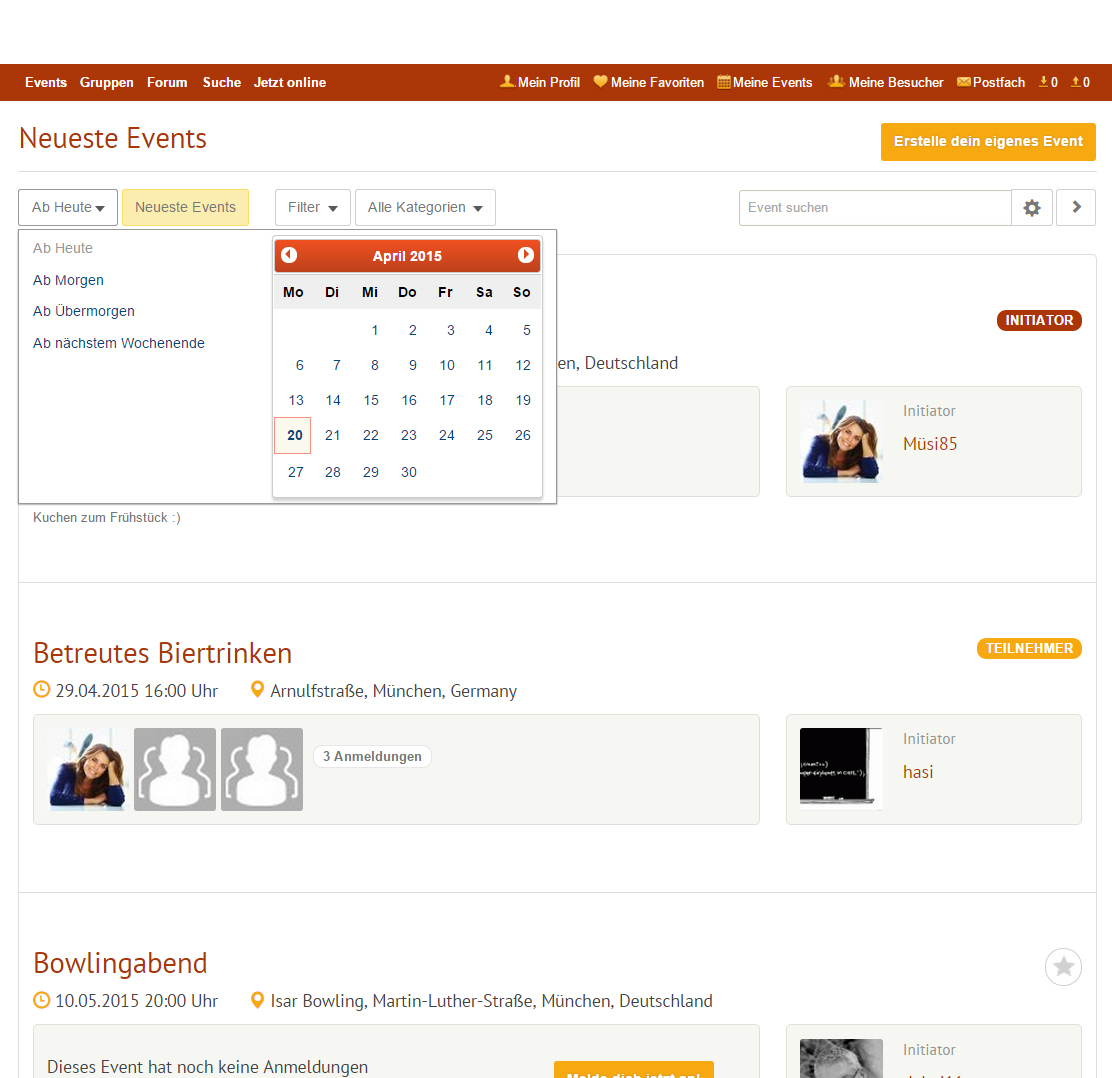The image size is (1112, 1078).
Task: Open the Filter dropdown
Action: point(312,208)
